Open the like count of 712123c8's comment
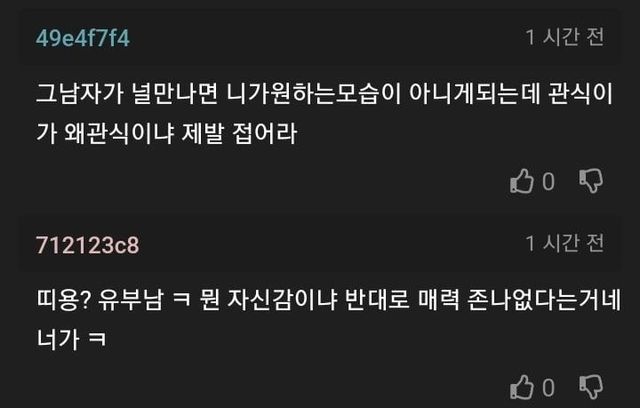 point(549,388)
